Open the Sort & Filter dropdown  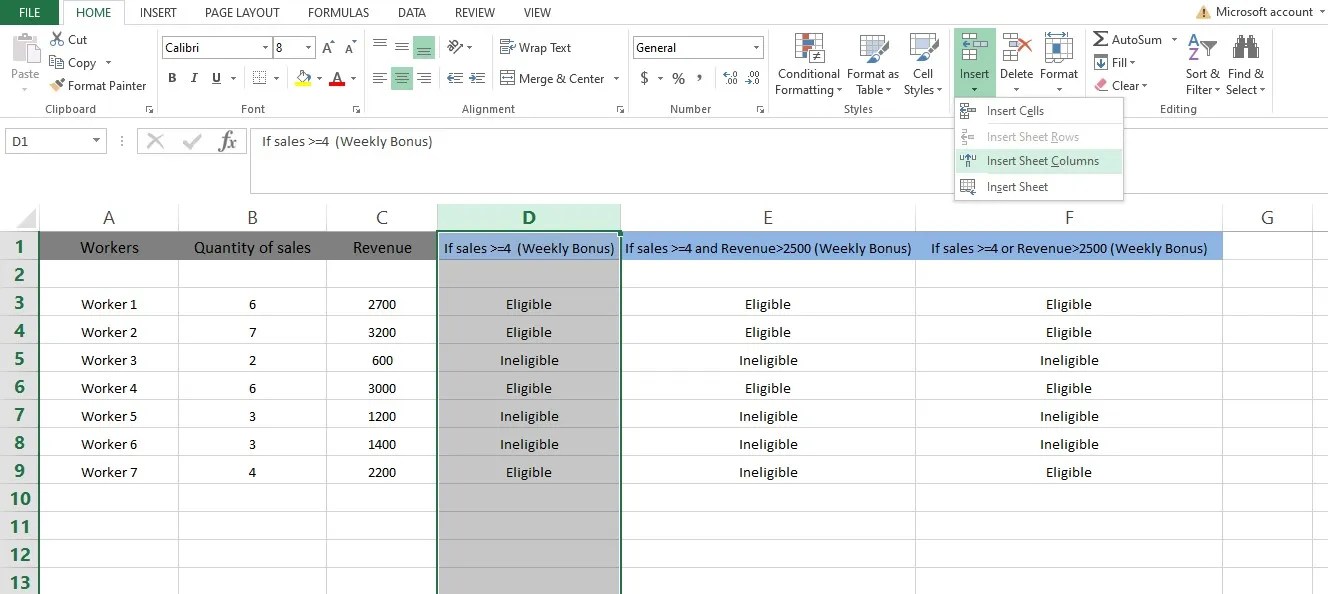coord(1202,65)
